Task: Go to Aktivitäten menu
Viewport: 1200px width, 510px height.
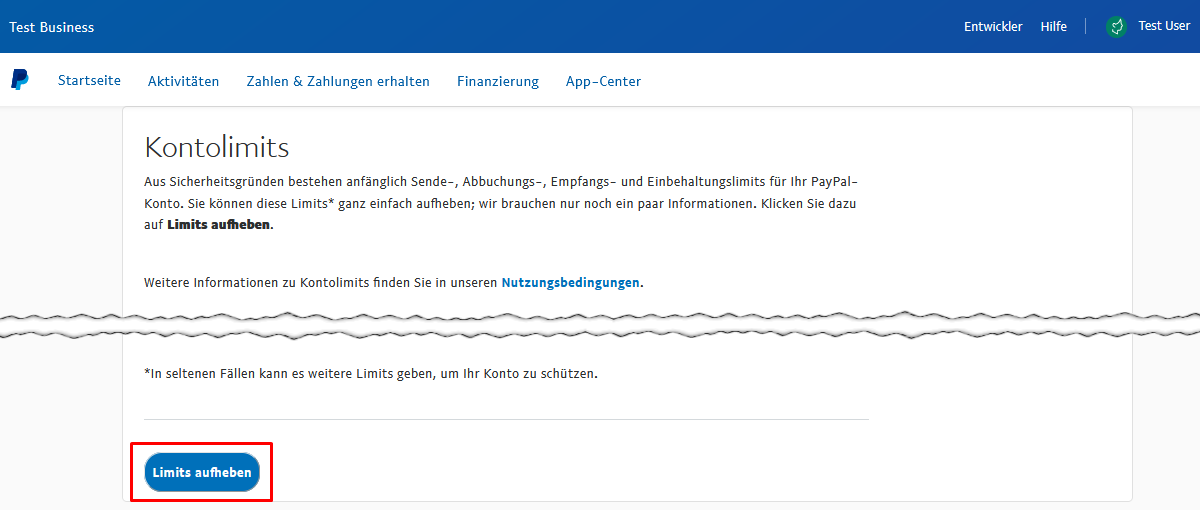Action: pyautogui.click(x=183, y=81)
